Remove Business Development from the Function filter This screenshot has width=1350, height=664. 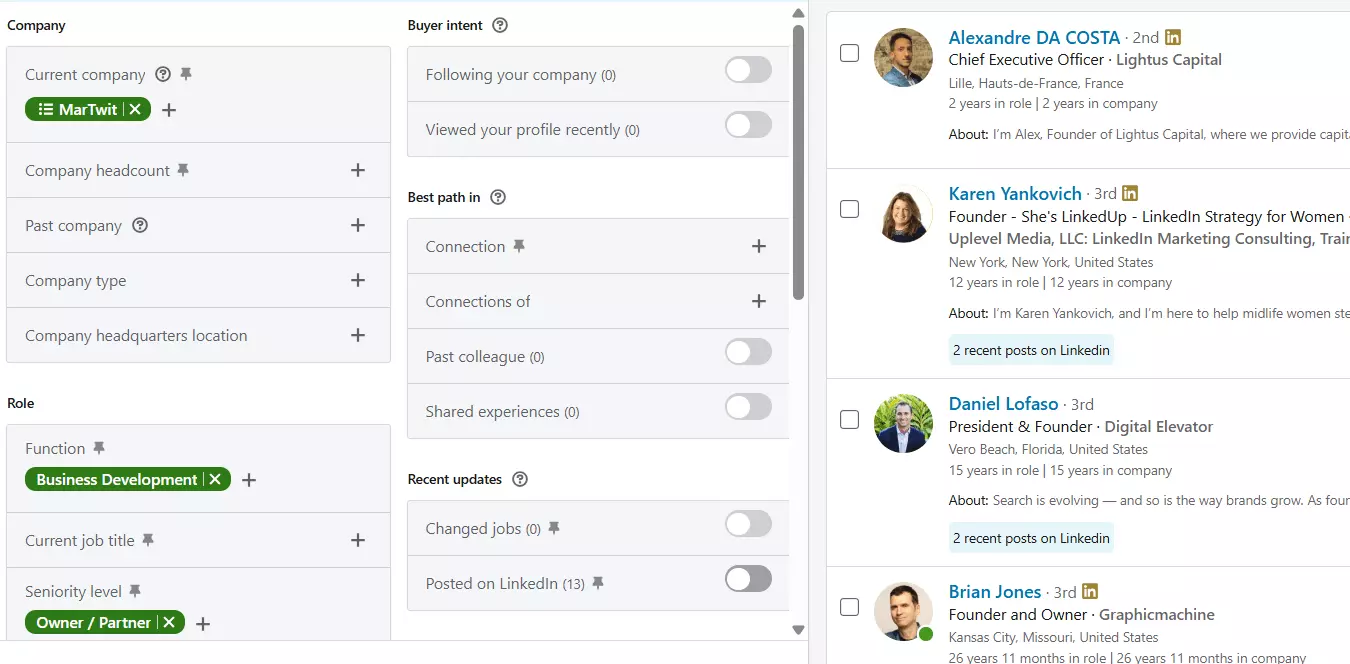215,479
